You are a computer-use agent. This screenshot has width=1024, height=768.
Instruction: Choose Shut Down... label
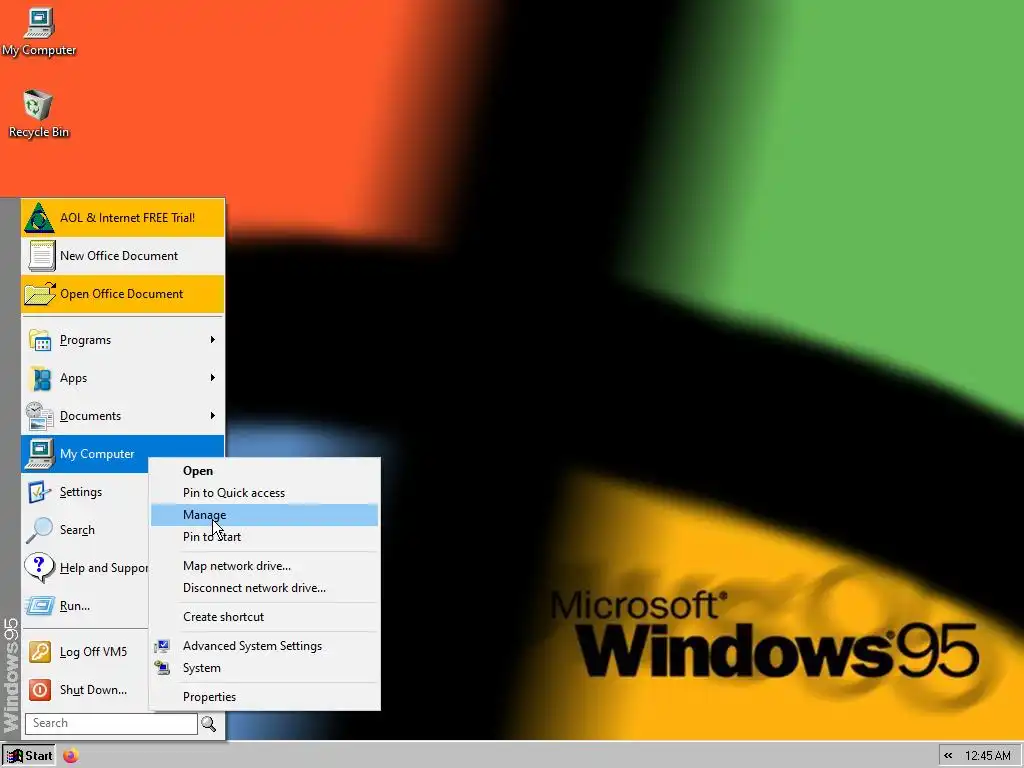click(93, 690)
